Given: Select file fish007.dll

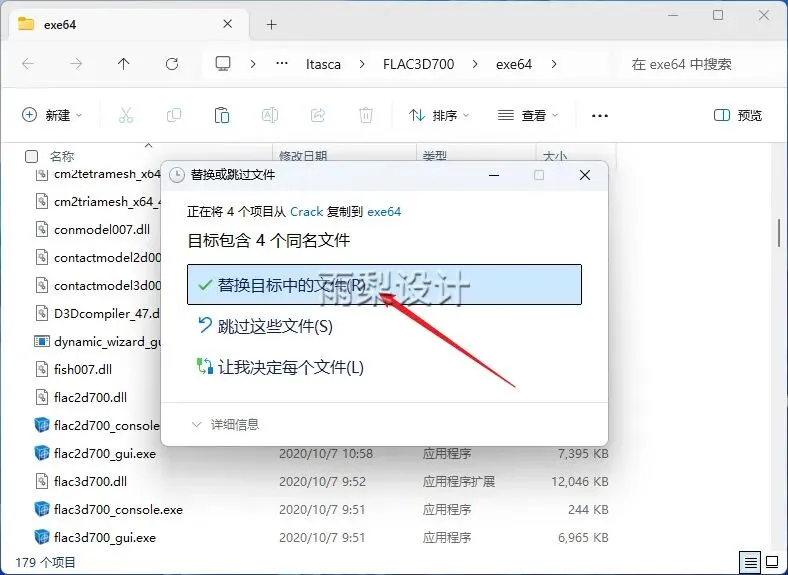Looking at the screenshot, I should click(x=83, y=369).
